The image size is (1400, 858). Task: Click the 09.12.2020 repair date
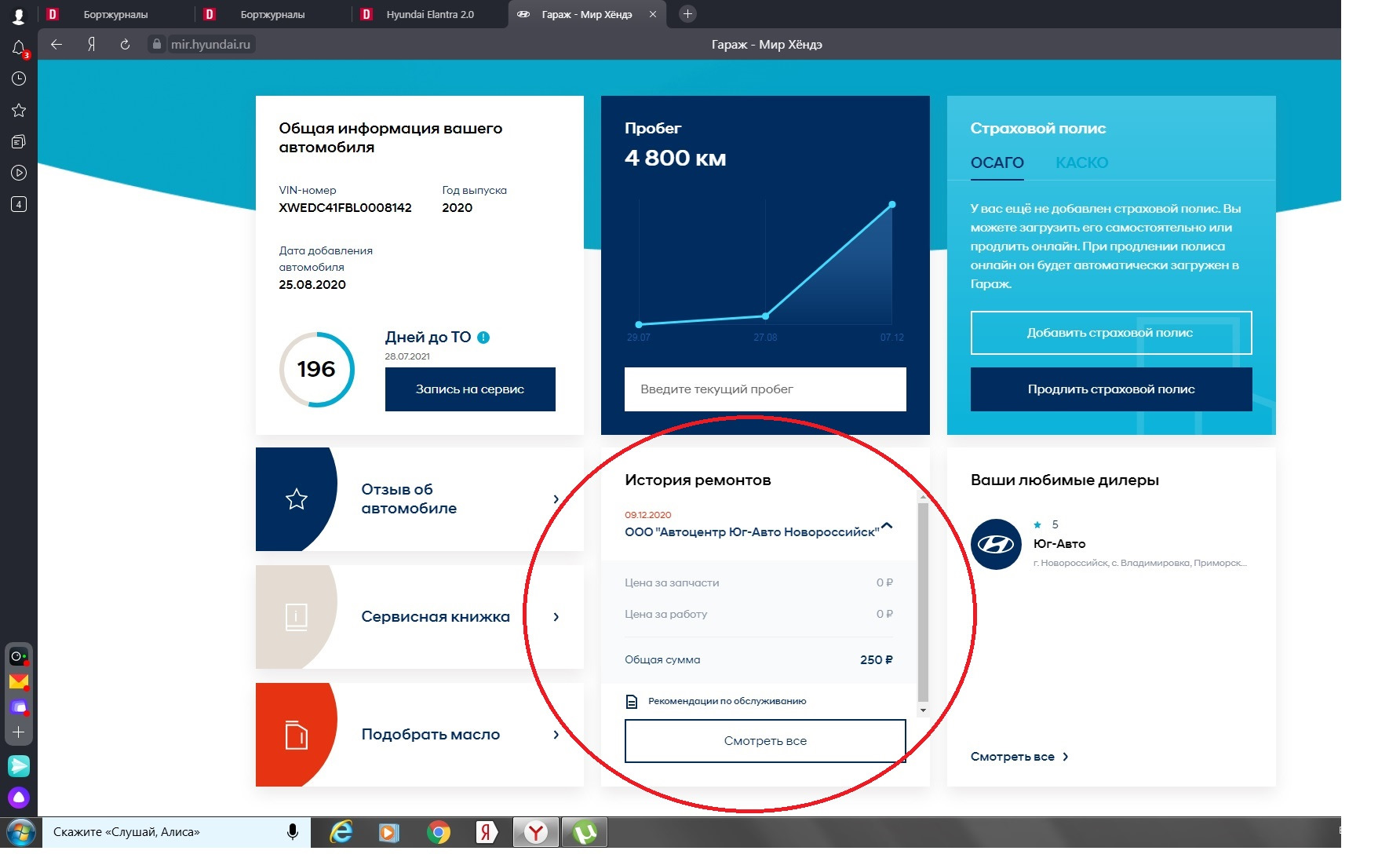[x=648, y=515]
